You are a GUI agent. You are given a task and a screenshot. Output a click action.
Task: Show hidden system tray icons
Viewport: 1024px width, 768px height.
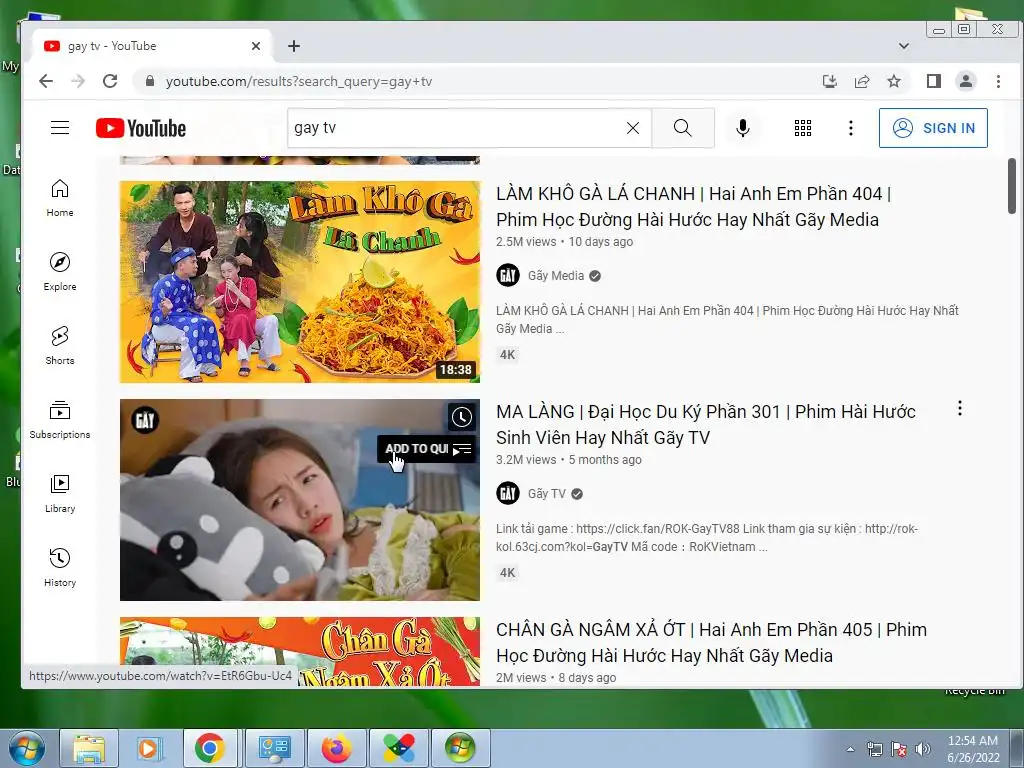coord(850,749)
